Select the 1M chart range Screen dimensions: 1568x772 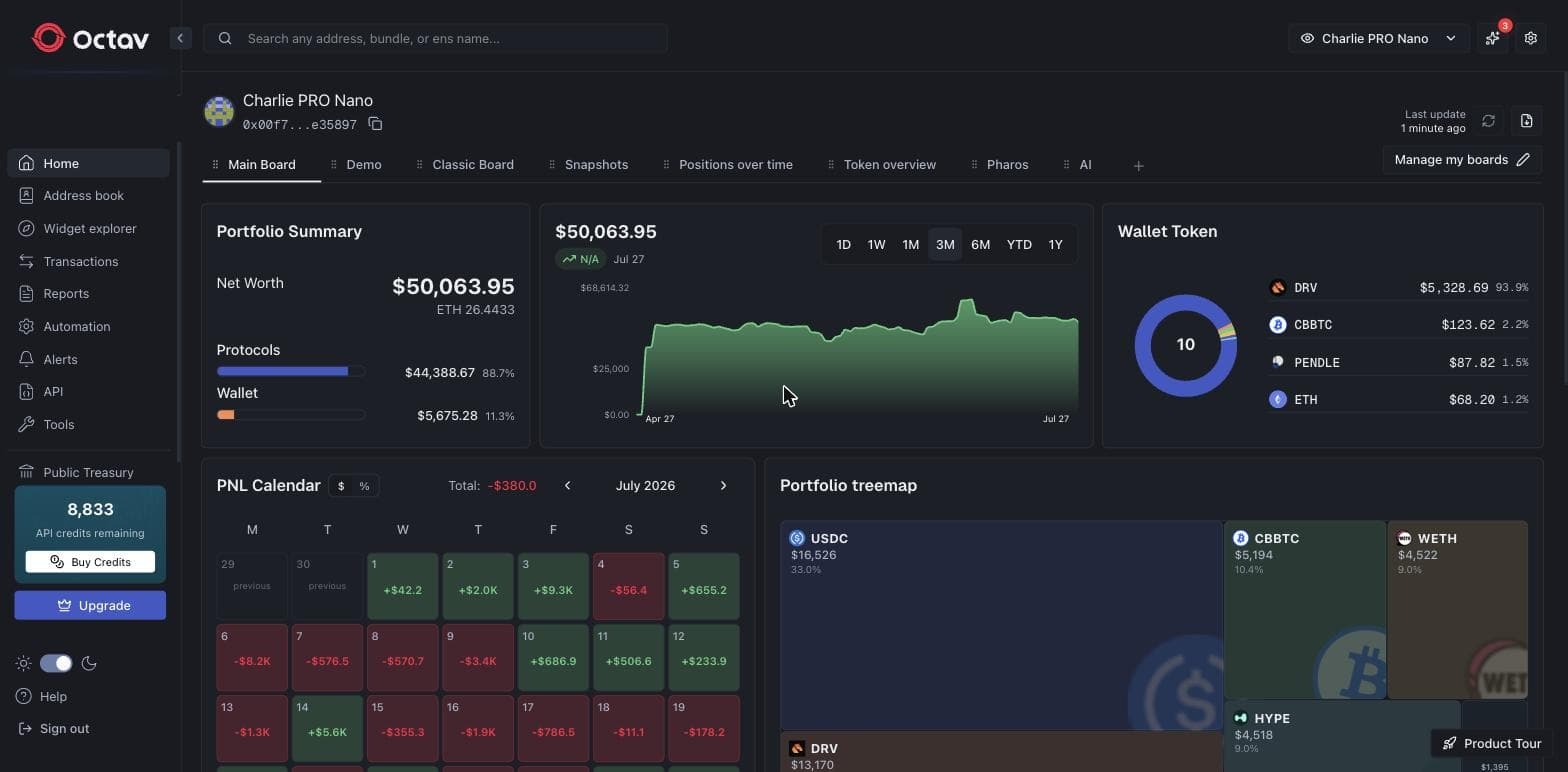[910, 245]
